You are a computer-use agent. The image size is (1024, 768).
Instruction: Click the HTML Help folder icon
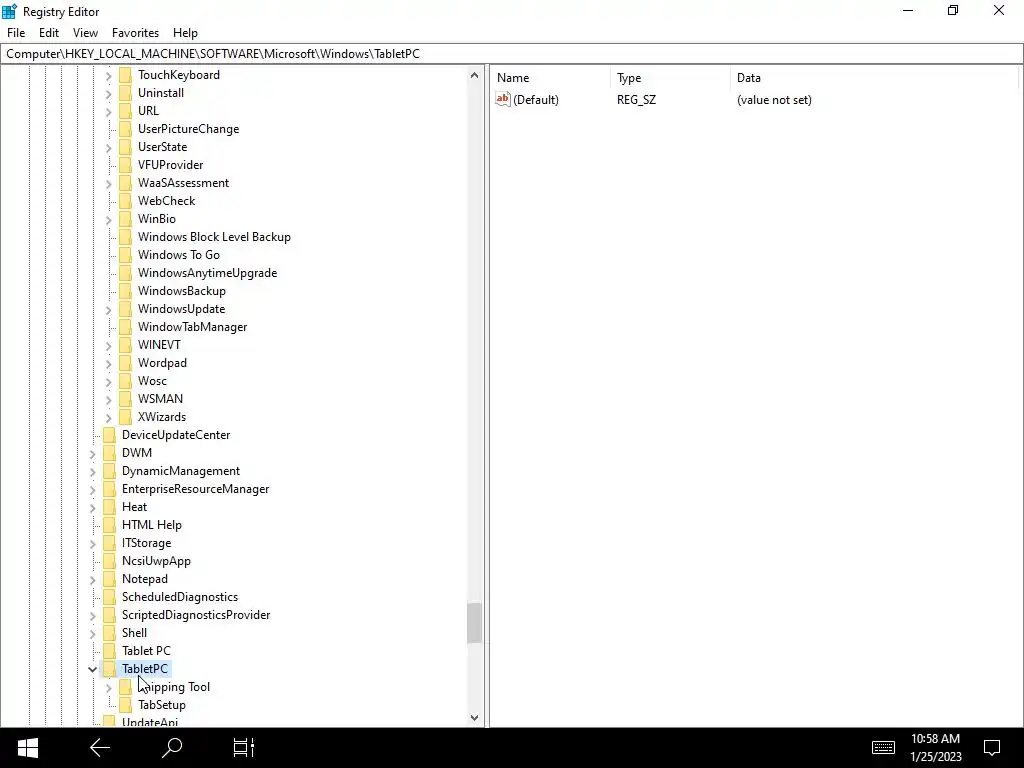pos(109,524)
